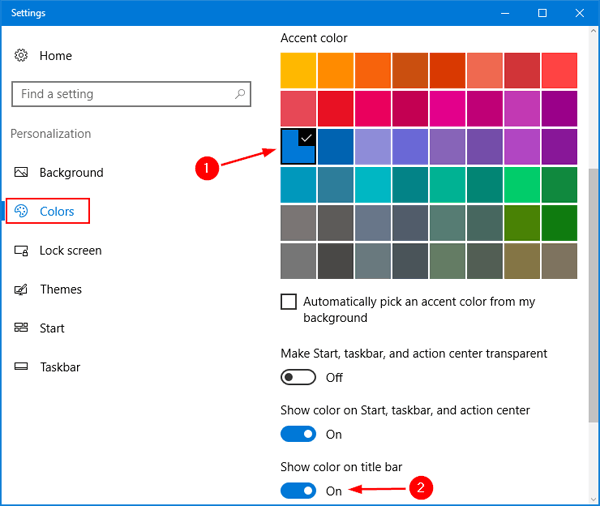Disable color on Start, taskbar, action center
The height and width of the screenshot is (506, 600).
298,434
